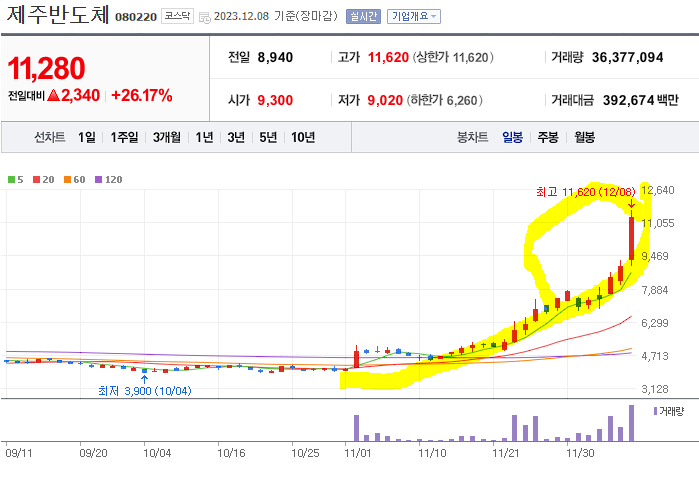Select the 1일 line chart period
Screen dimensions: 699x480
tap(86, 137)
